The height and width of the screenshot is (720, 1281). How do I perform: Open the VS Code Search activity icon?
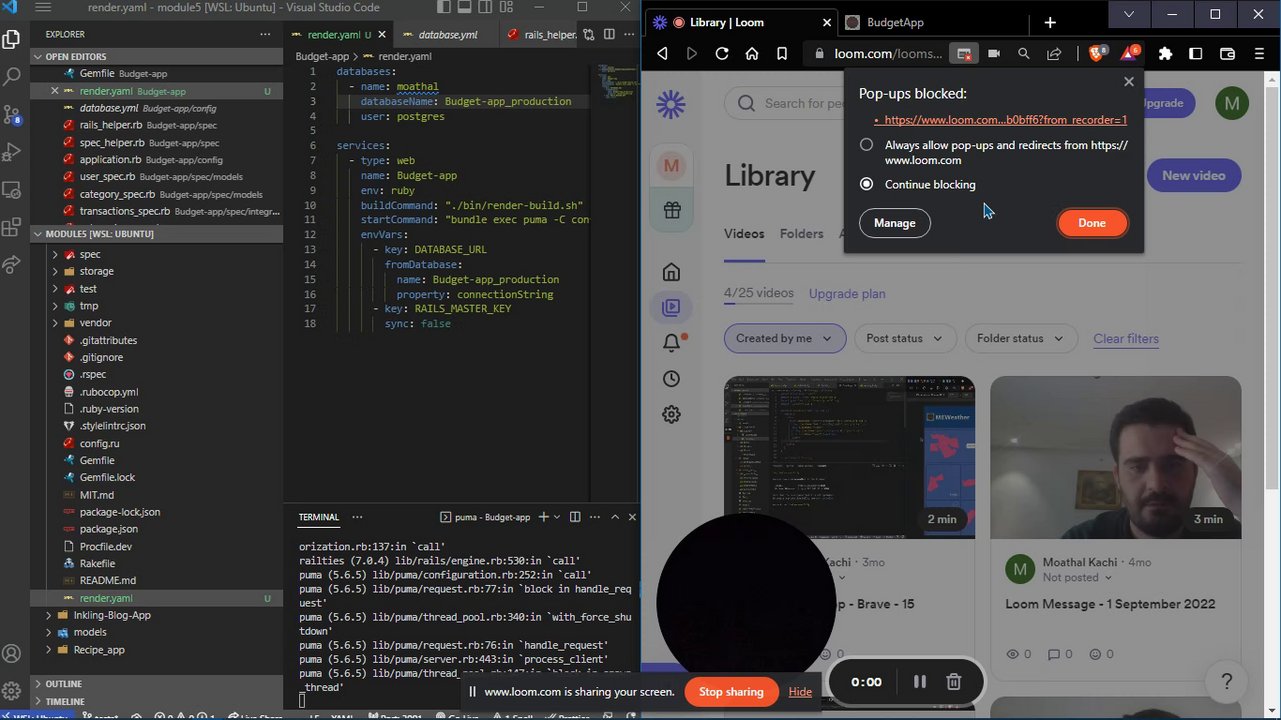tap(12, 77)
